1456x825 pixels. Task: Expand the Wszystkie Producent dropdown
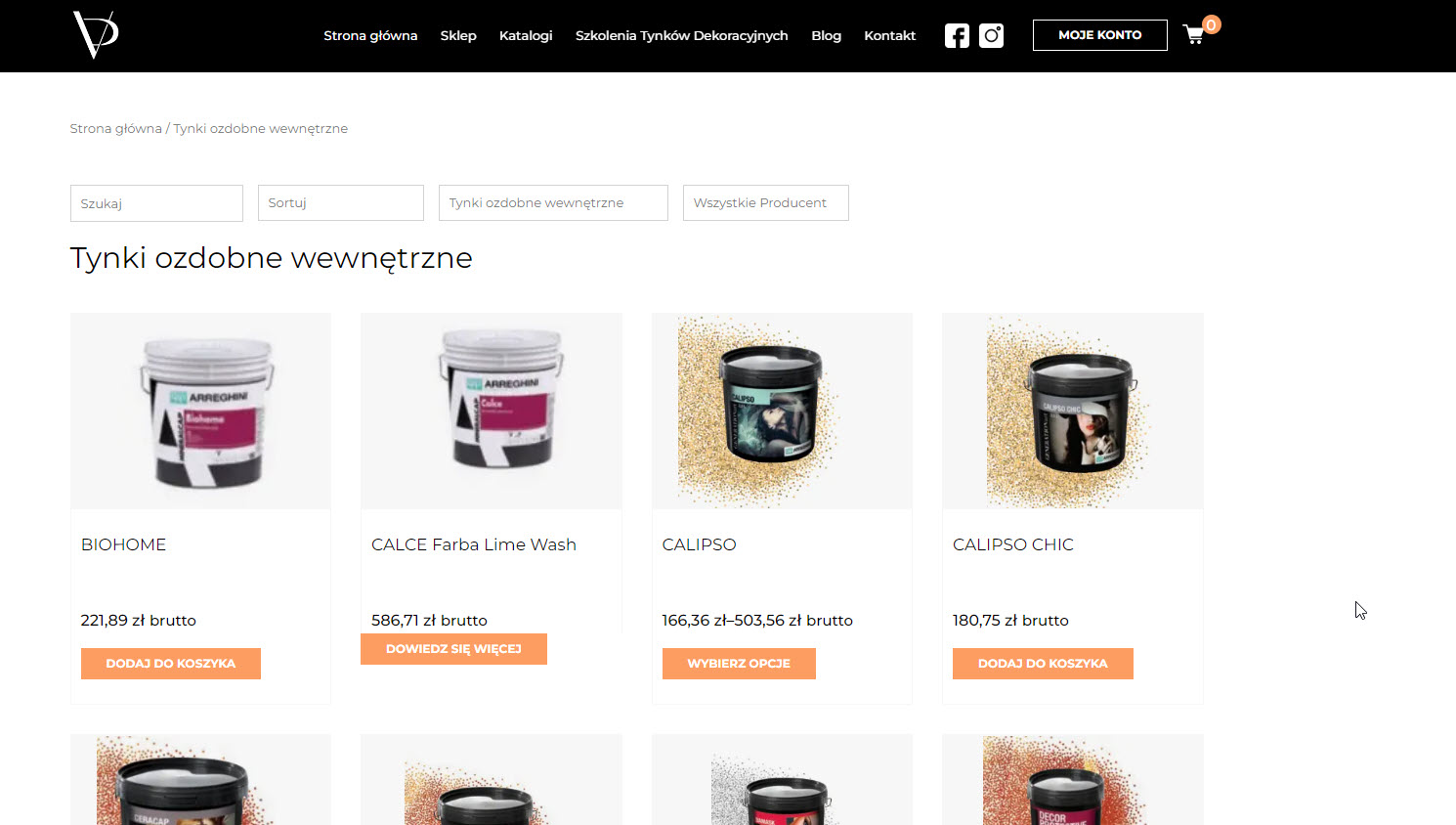tap(766, 202)
